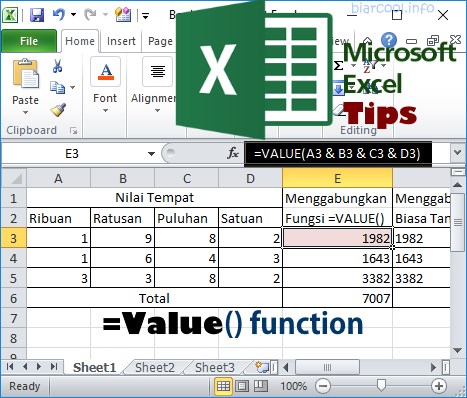467x398 pixels.
Task: Switch to the Sheet2 tab
Action: (155, 367)
